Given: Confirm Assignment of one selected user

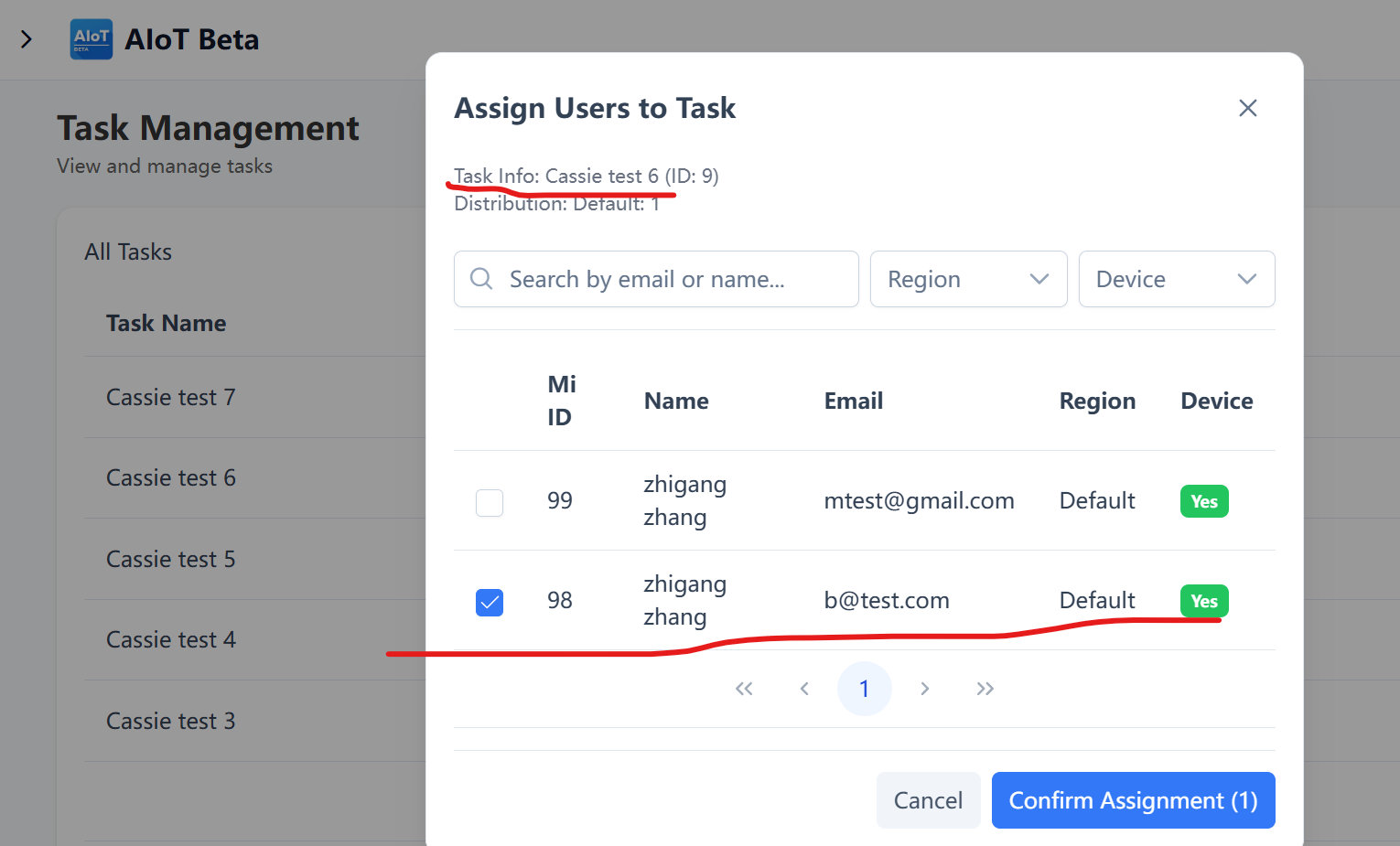Looking at the screenshot, I should pos(1133,800).
